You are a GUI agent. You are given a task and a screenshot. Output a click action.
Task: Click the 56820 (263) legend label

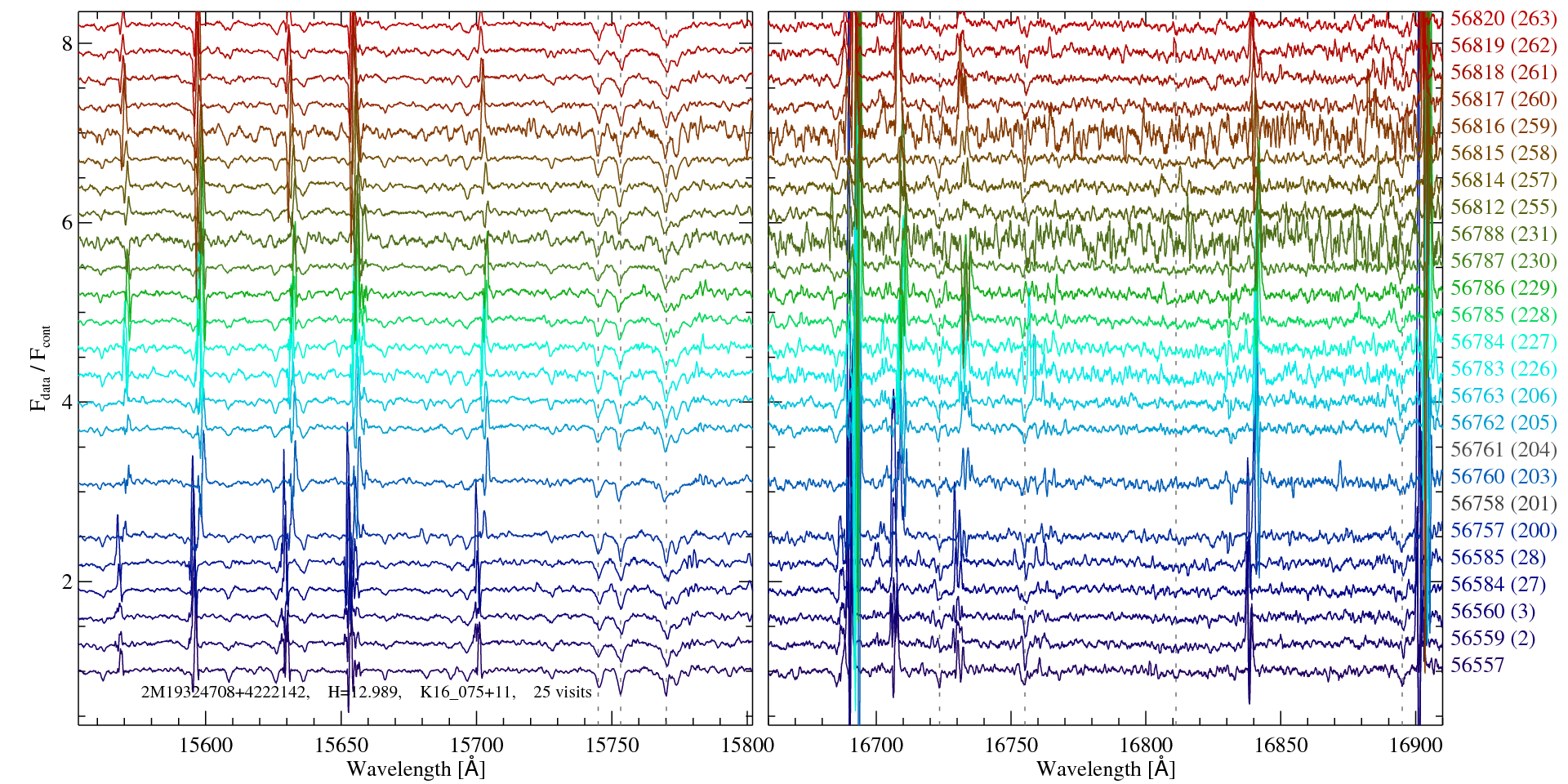click(1503, 19)
